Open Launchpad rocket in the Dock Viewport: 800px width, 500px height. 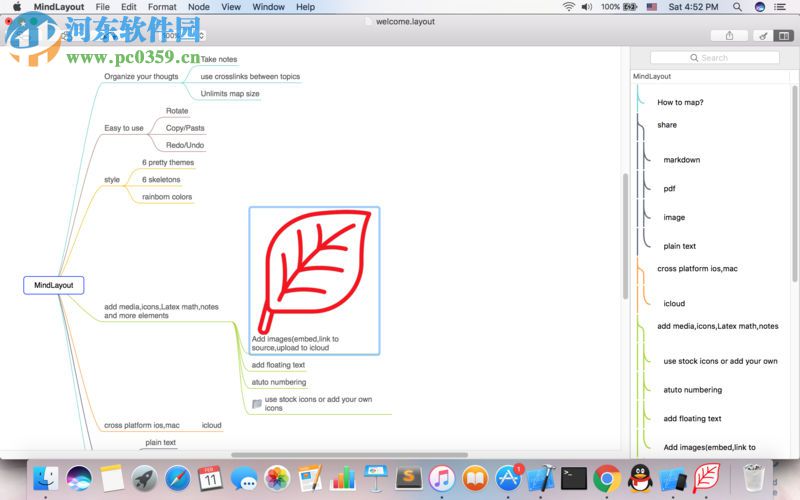(x=144, y=479)
